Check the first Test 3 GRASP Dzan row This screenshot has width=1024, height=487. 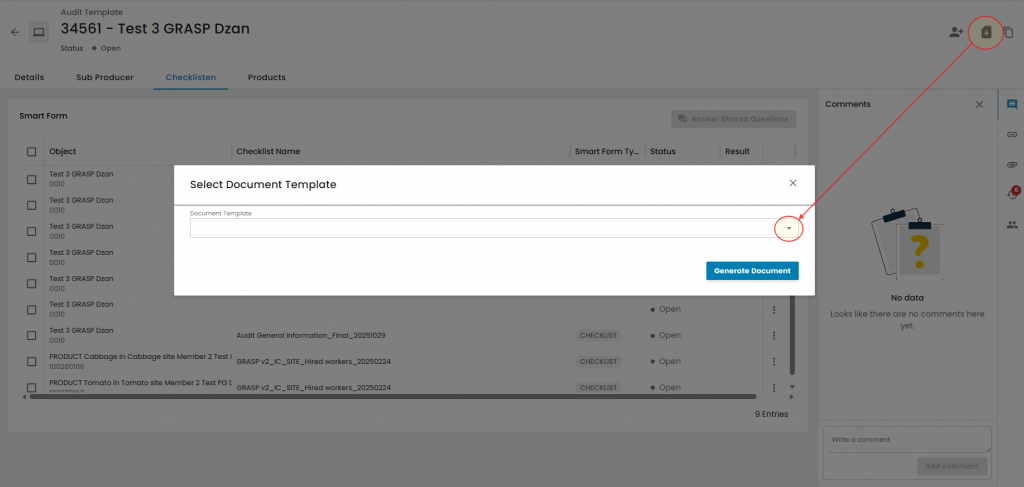[x=31, y=178]
